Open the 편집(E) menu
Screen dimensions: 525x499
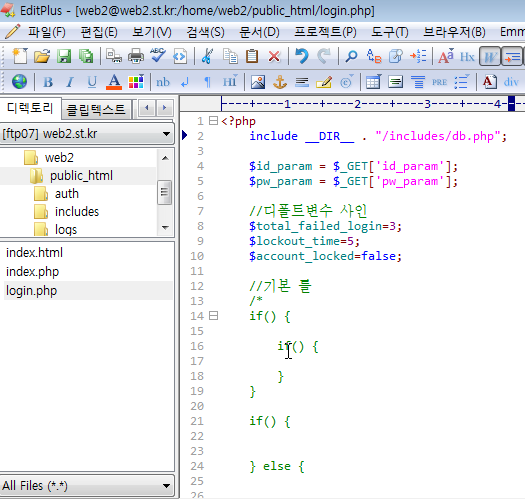pyautogui.click(x=99, y=32)
